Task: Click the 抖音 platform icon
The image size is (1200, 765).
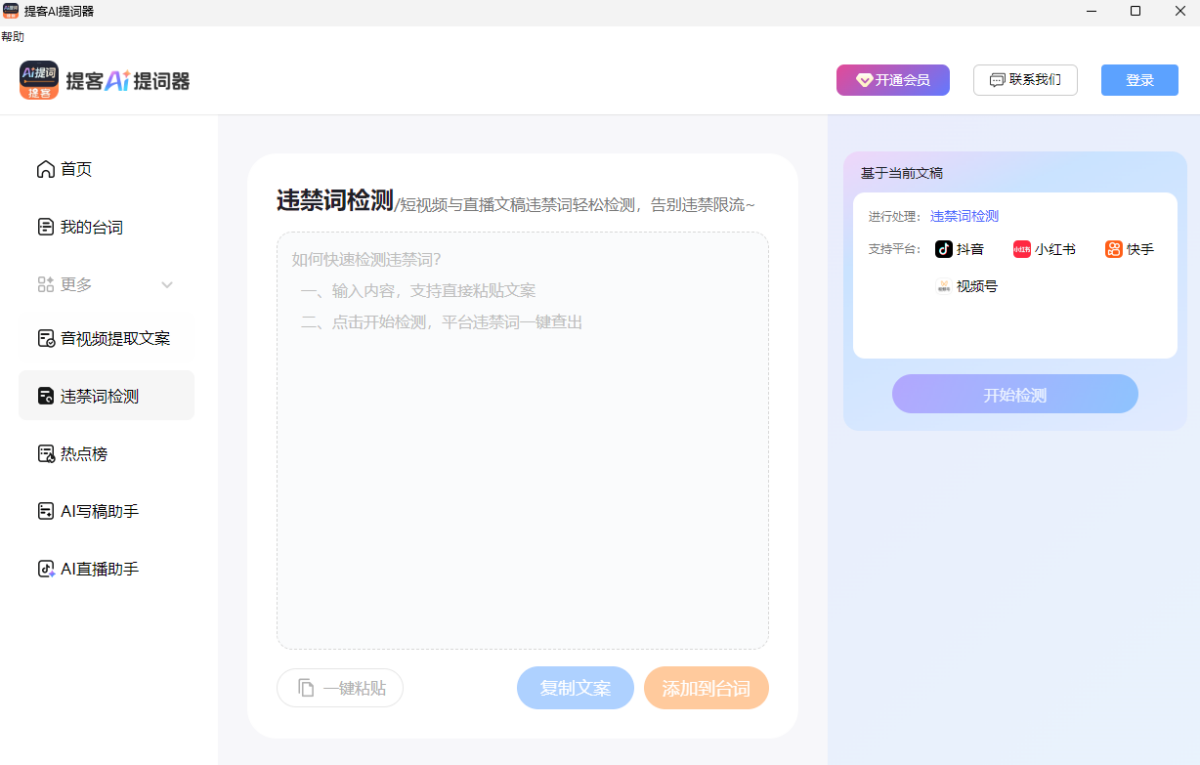Action: [x=943, y=249]
